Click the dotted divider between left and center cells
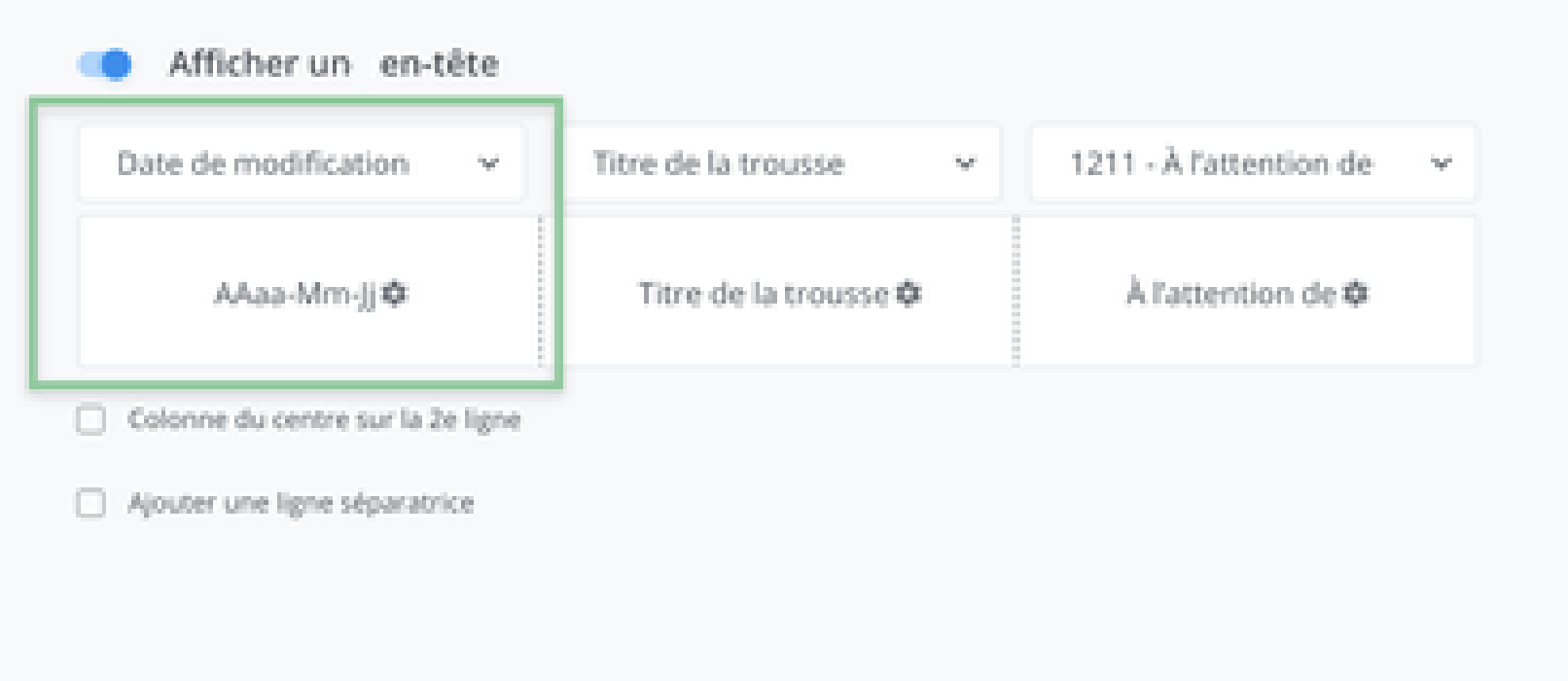Viewport: 1568px width, 681px height. [x=541, y=291]
